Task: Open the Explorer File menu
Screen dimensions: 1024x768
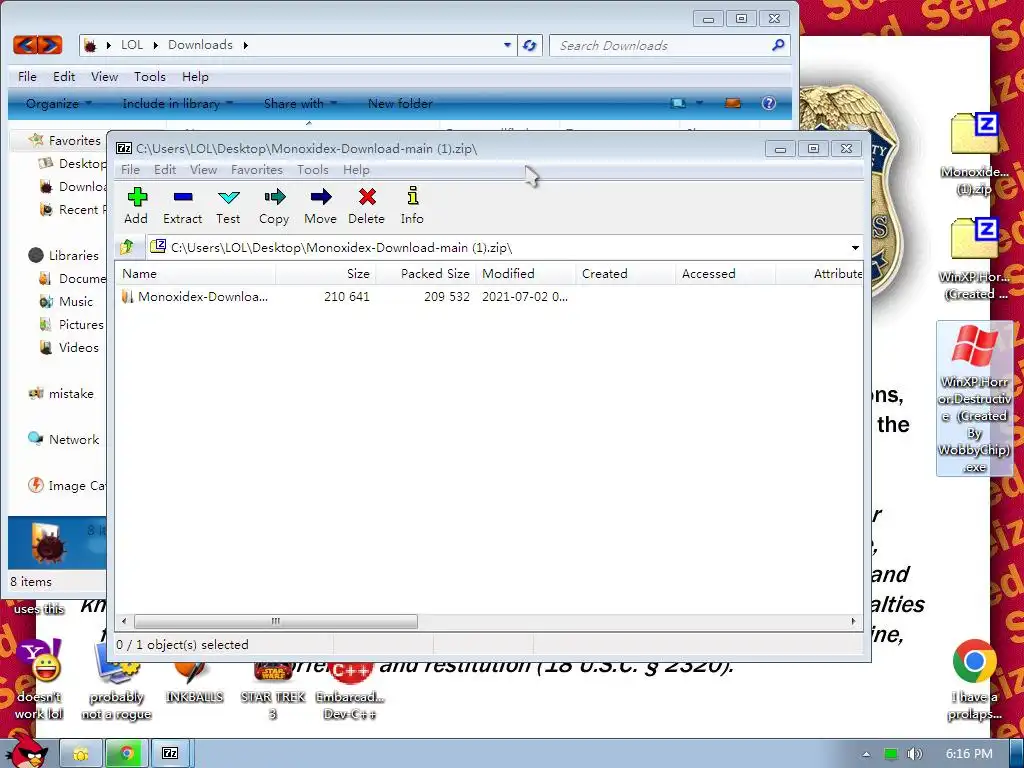Action: [27, 76]
